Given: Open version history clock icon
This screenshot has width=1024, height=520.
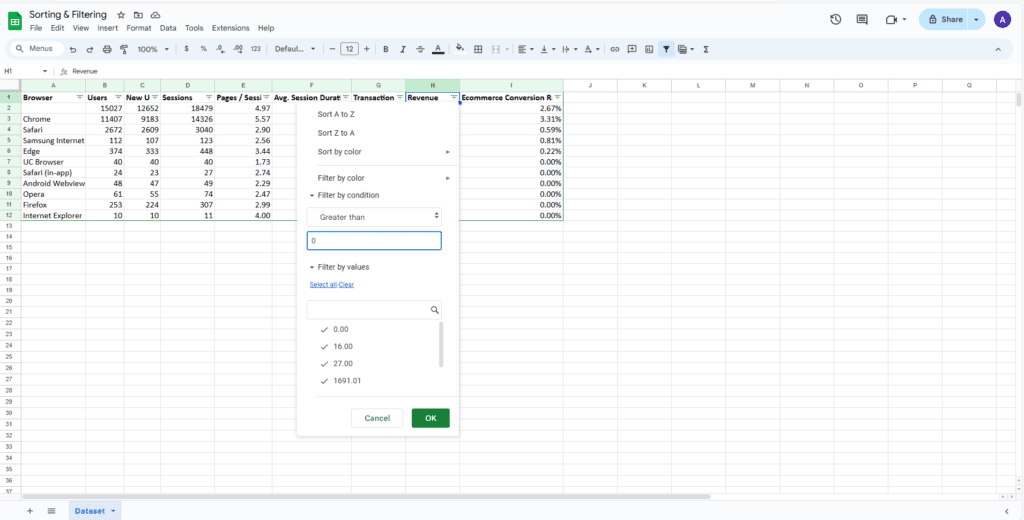Looking at the screenshot, I should click(x=835, y=20).
